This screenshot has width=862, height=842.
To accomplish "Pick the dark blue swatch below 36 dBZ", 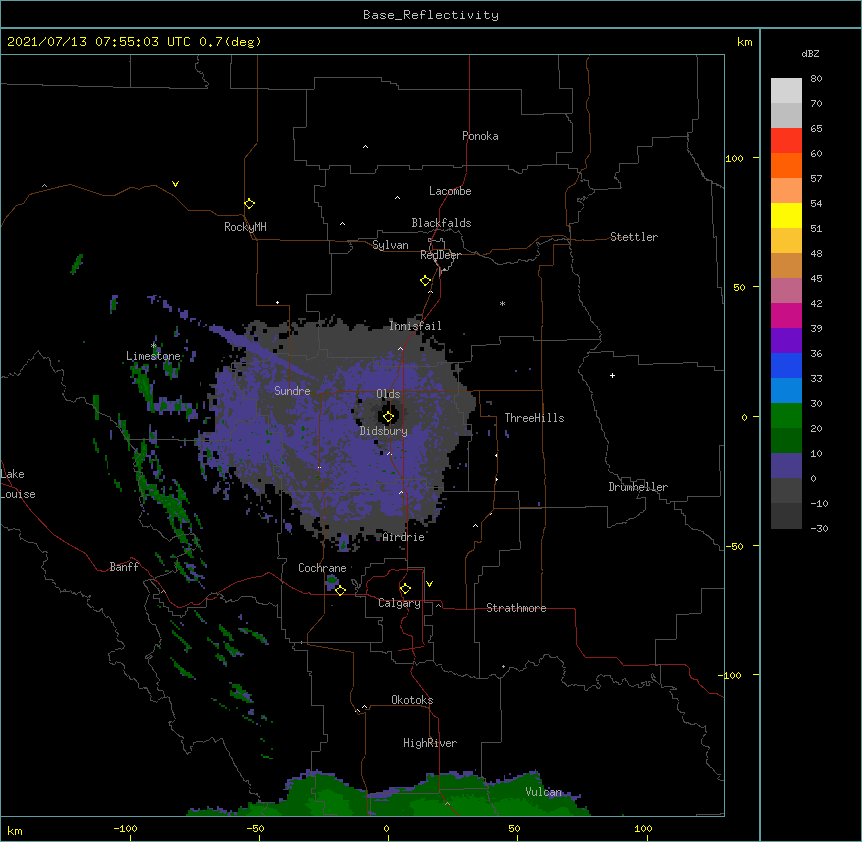I will (786, 365).
